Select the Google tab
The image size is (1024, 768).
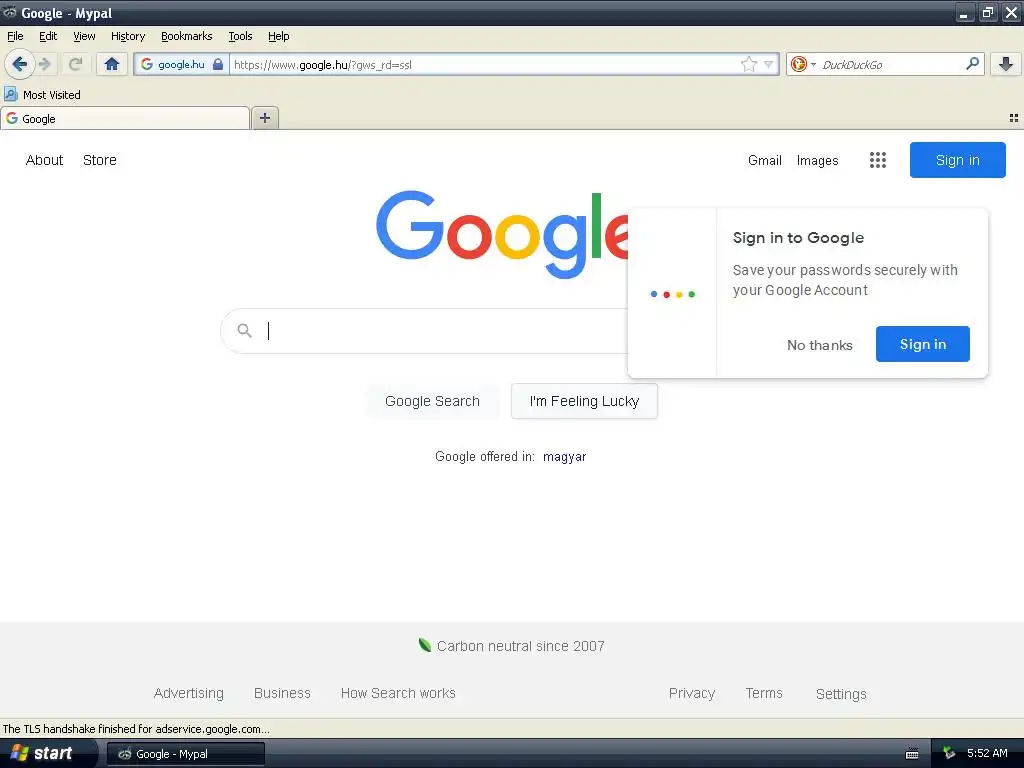(125, 118)
